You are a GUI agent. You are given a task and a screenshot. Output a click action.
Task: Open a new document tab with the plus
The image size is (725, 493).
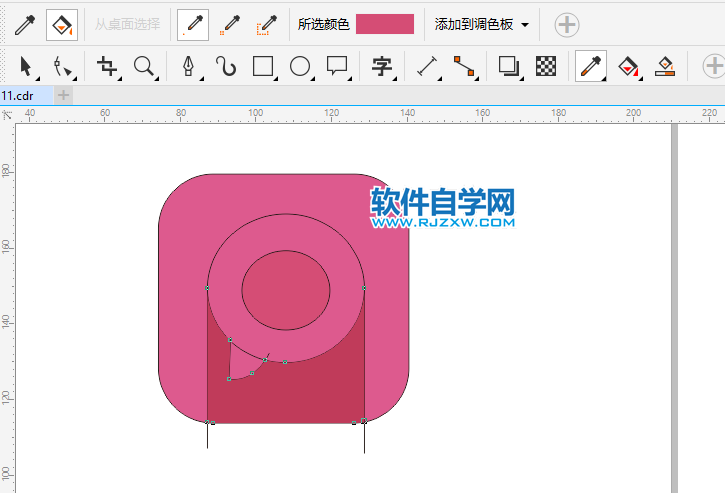point(63,96)
